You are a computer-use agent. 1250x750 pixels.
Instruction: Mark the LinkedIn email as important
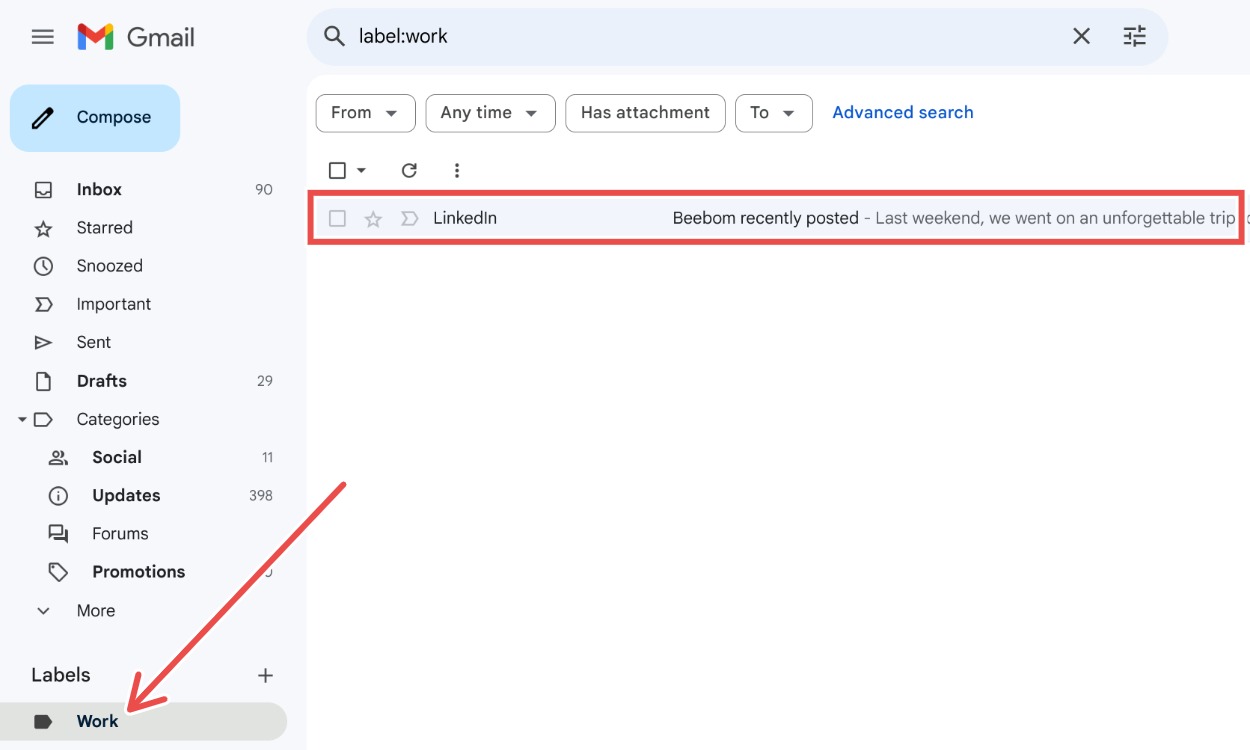click(x=408, y=217)
